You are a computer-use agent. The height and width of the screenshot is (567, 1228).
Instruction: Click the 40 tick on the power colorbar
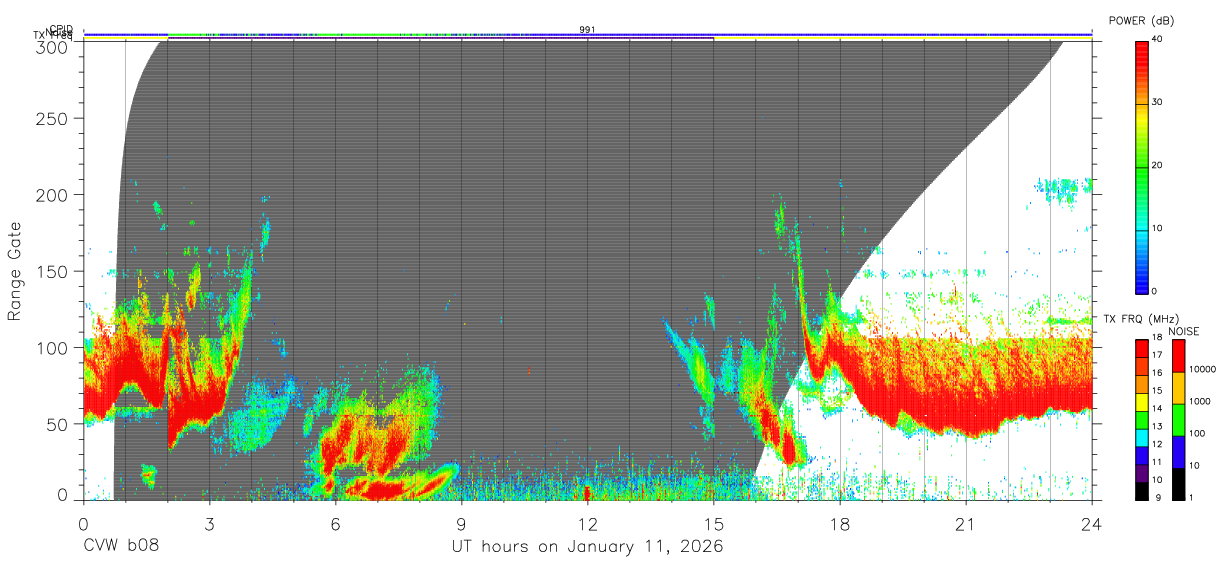(x=1158, y=39)
